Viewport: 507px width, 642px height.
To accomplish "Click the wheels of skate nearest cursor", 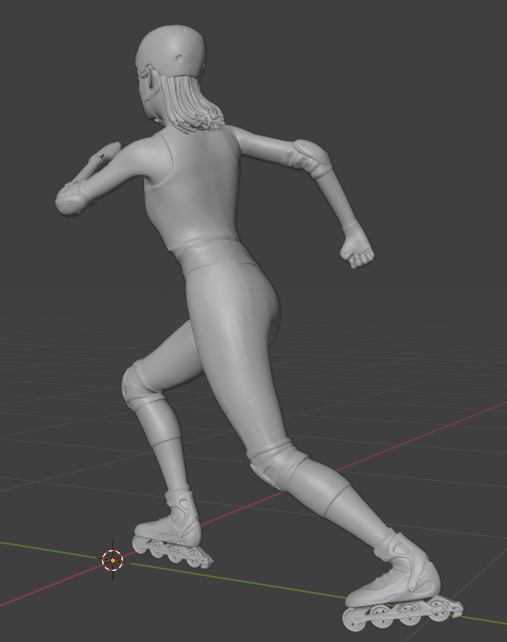I will coord(172,551).
